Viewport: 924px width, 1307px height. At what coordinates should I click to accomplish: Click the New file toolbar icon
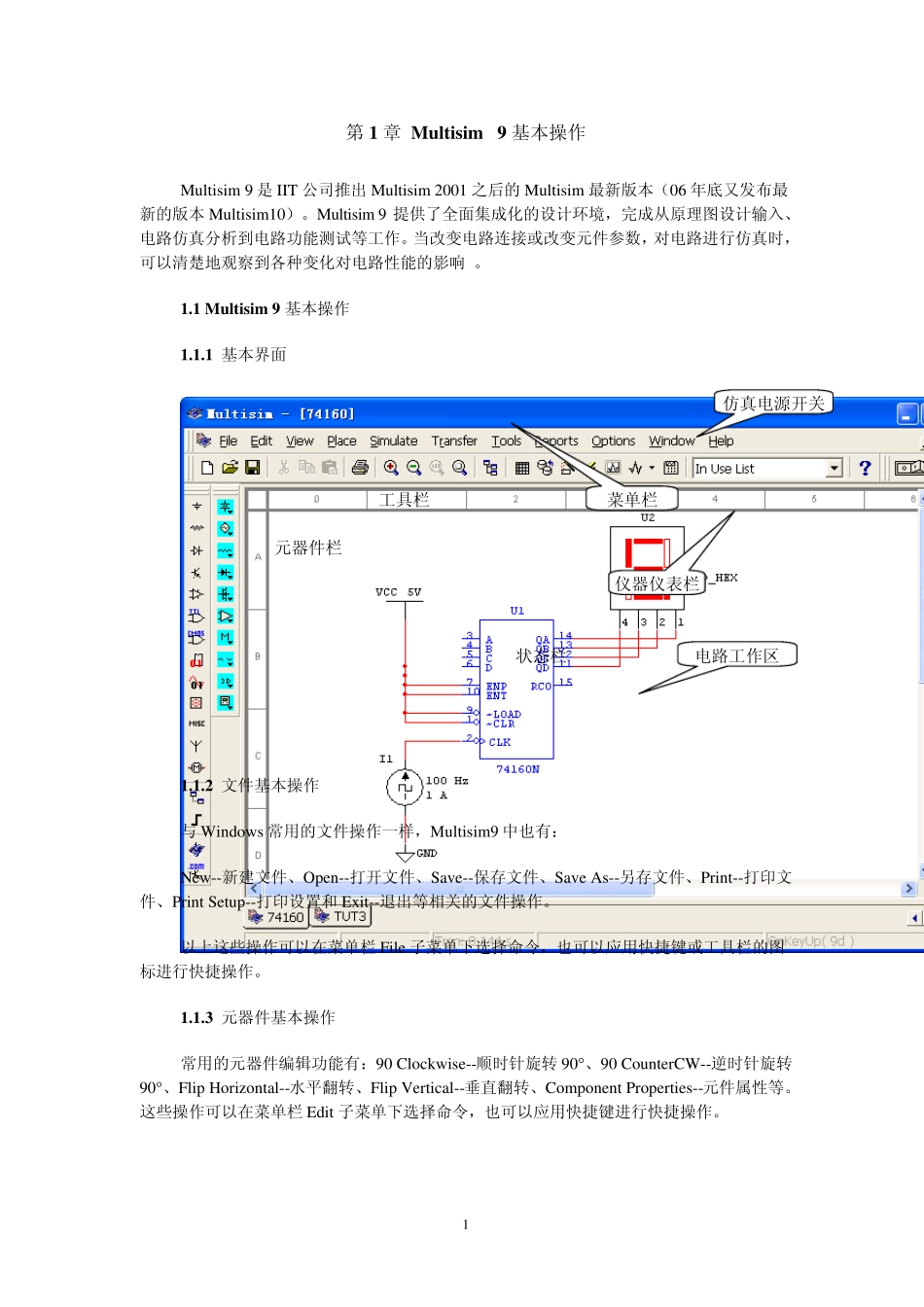pyautogui.click(x=207, y=468)
